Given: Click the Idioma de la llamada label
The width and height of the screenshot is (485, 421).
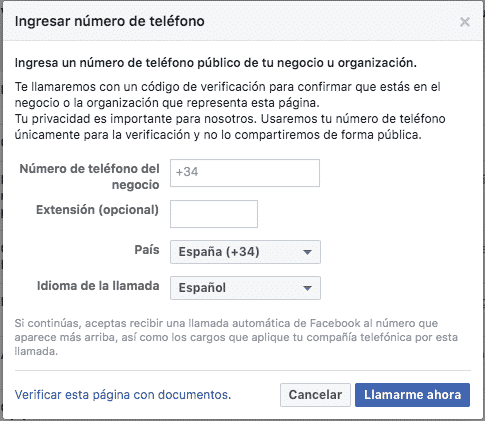Looking at the screenshot, I should point(98,286).
